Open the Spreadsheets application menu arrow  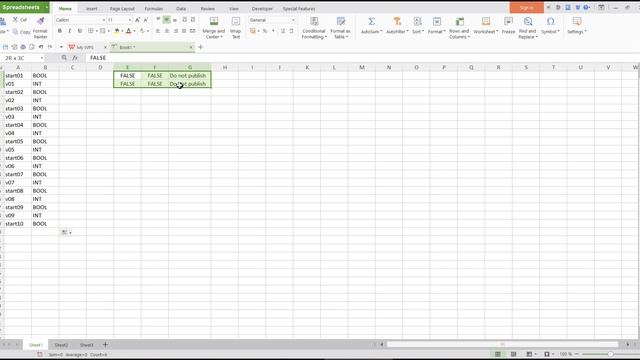[x=46, y=7]
